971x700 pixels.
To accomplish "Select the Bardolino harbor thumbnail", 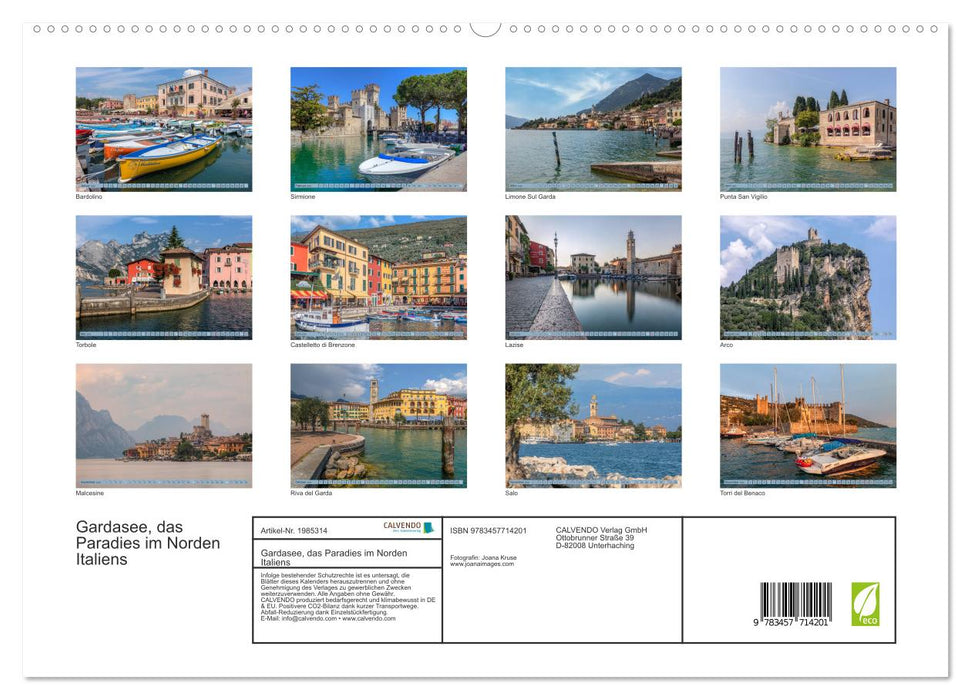I will (163, 129).
